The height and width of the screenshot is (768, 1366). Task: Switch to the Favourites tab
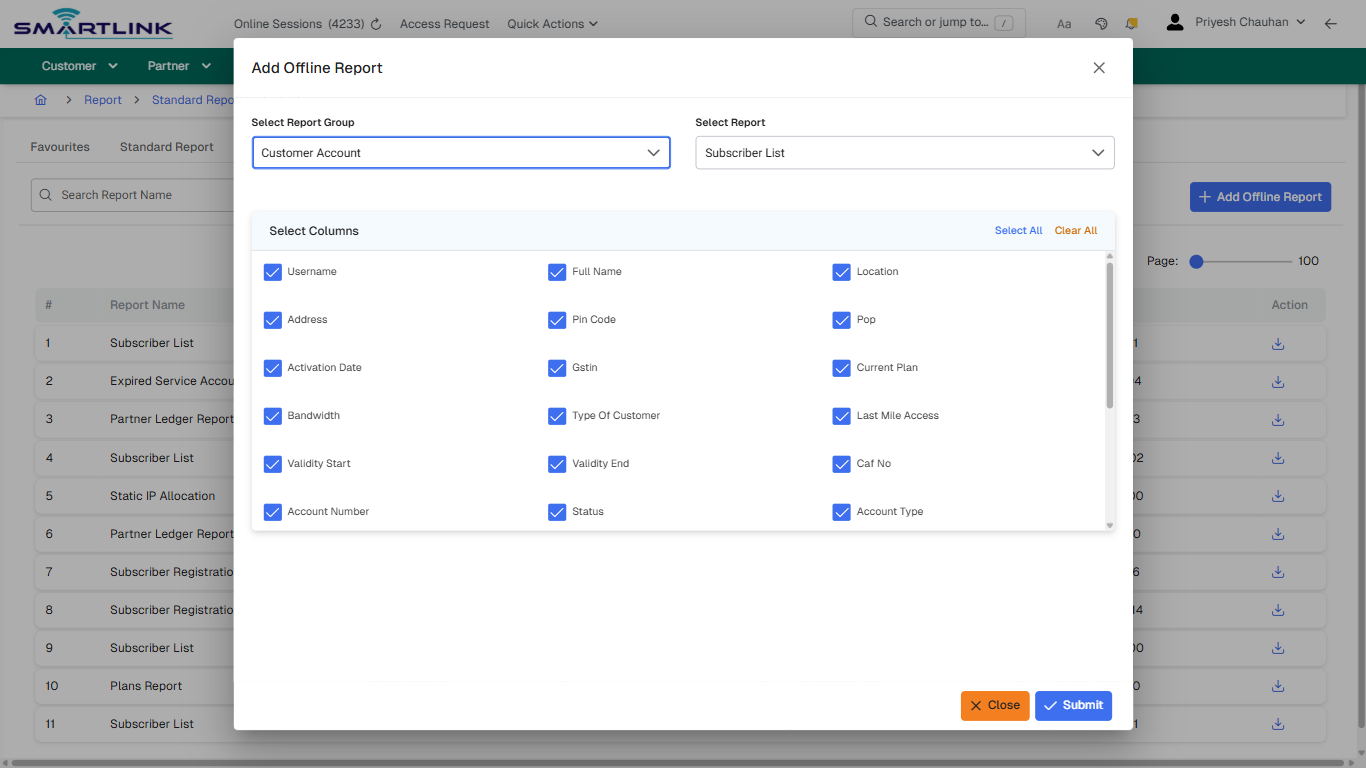(59, 146)
